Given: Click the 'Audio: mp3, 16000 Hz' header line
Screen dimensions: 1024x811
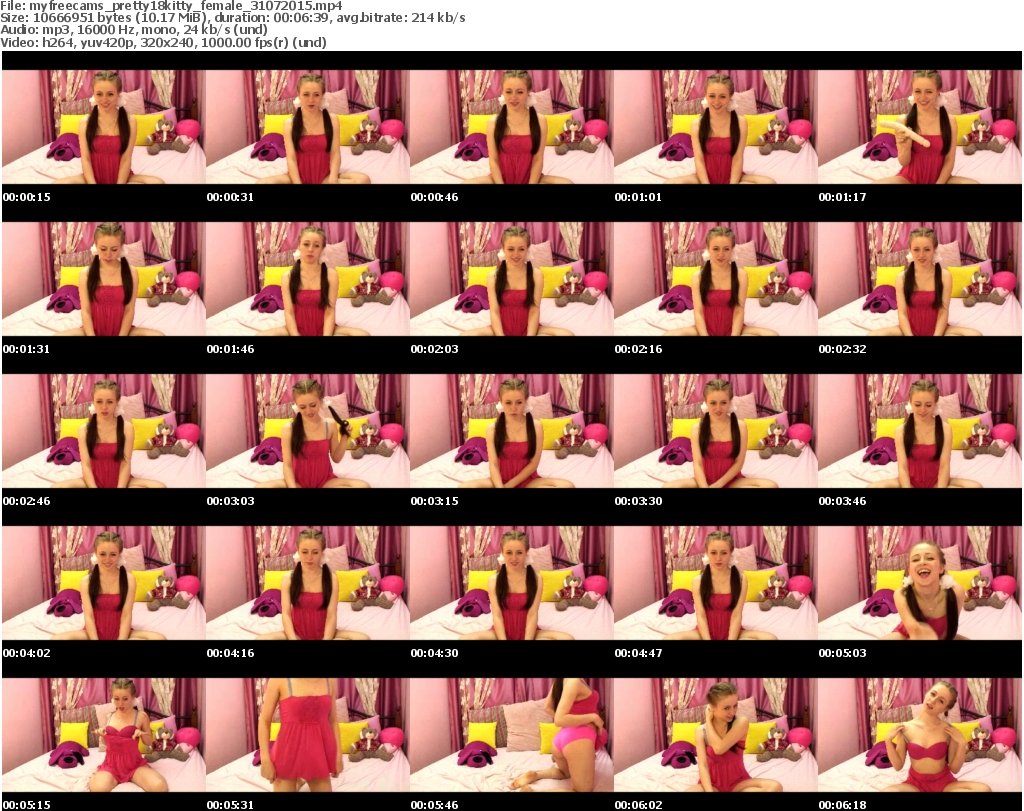Looking at the screenshot, I should [x=134, y=30].
